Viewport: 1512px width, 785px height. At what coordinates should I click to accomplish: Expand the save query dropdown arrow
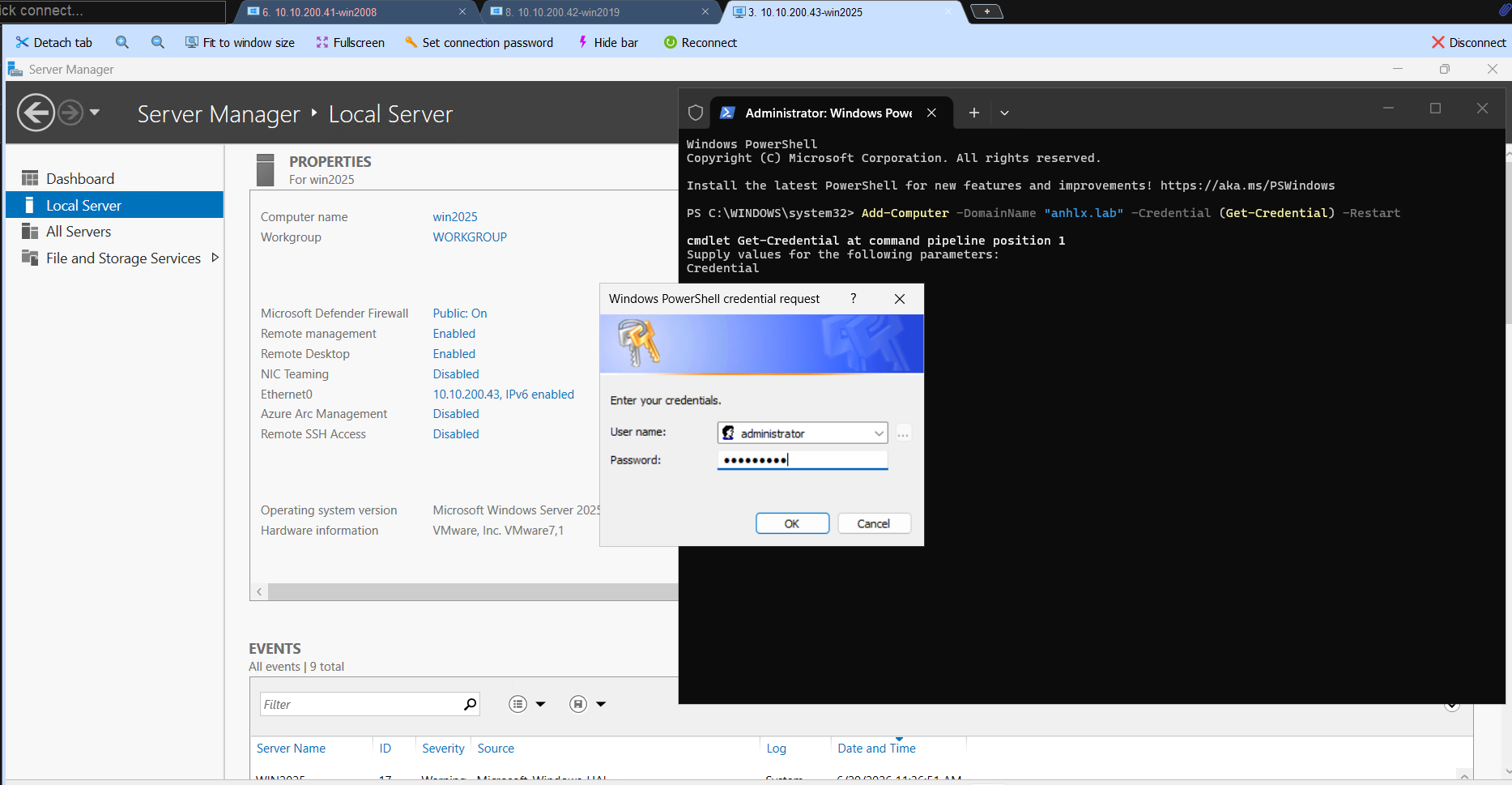(x=601, y=704)
